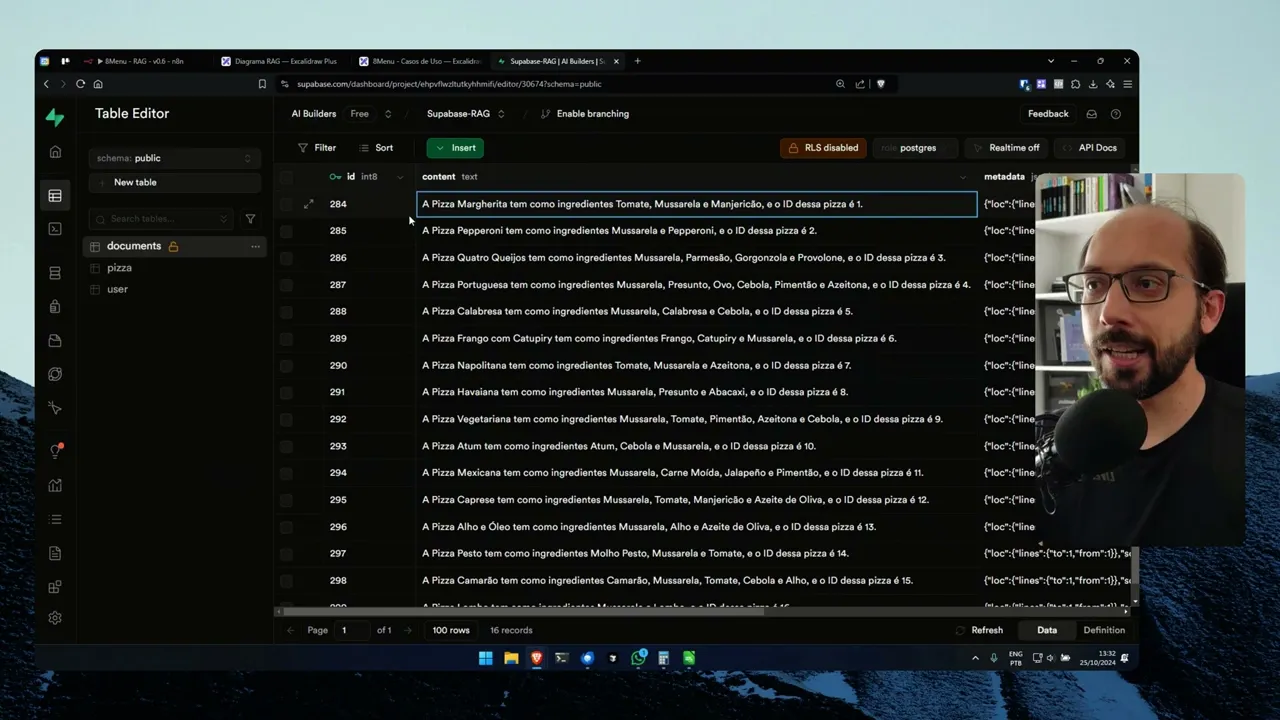Switch to the Definition view tab

1104,630
